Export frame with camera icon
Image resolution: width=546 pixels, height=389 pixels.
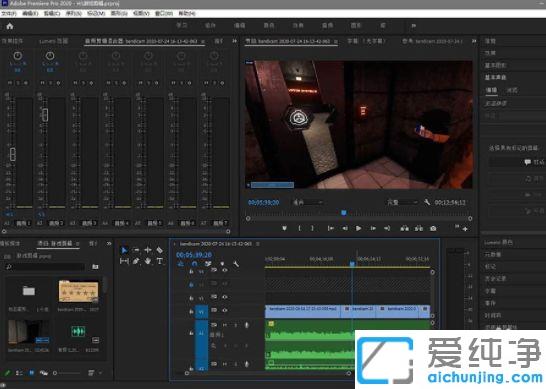pyautogui.click(x=433, y=228)
